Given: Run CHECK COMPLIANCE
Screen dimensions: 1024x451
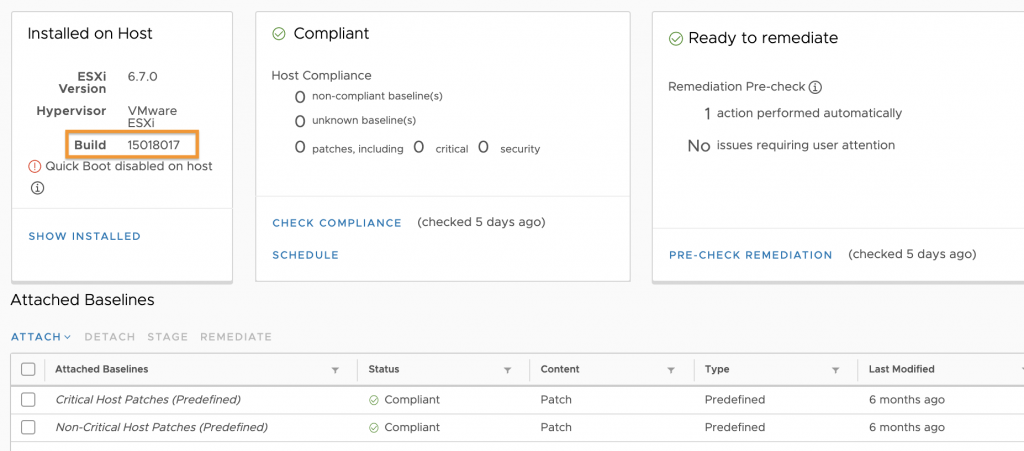Looking at the screenshot, I should click(x=337, y=223).
